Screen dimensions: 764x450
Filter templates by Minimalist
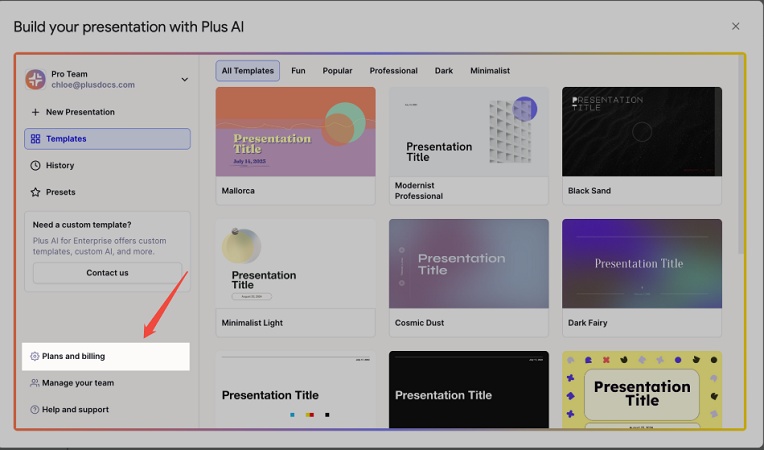(490, 71)
